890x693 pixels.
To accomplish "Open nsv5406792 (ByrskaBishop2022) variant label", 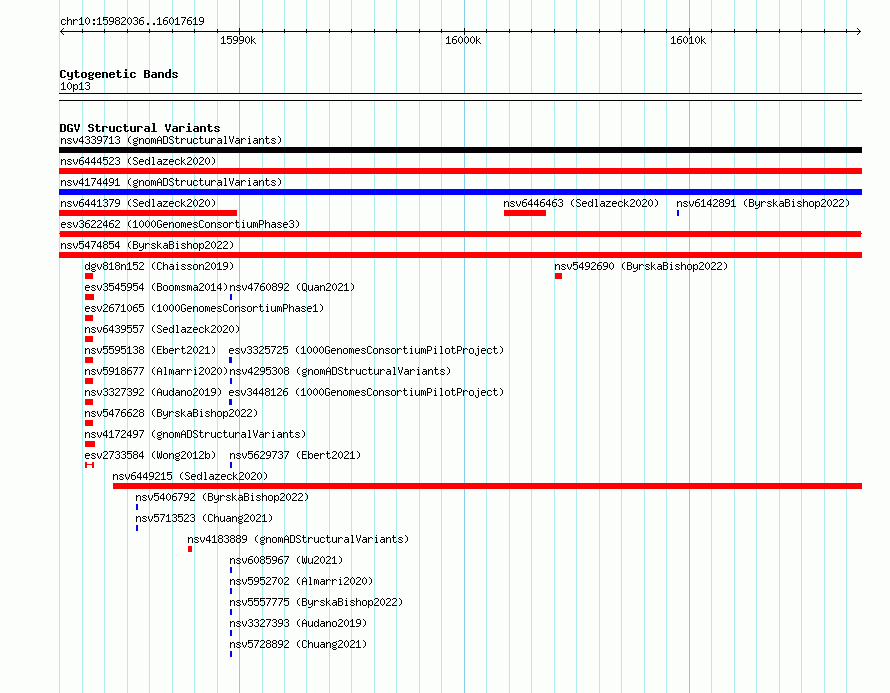I will (x=222, y=497).
